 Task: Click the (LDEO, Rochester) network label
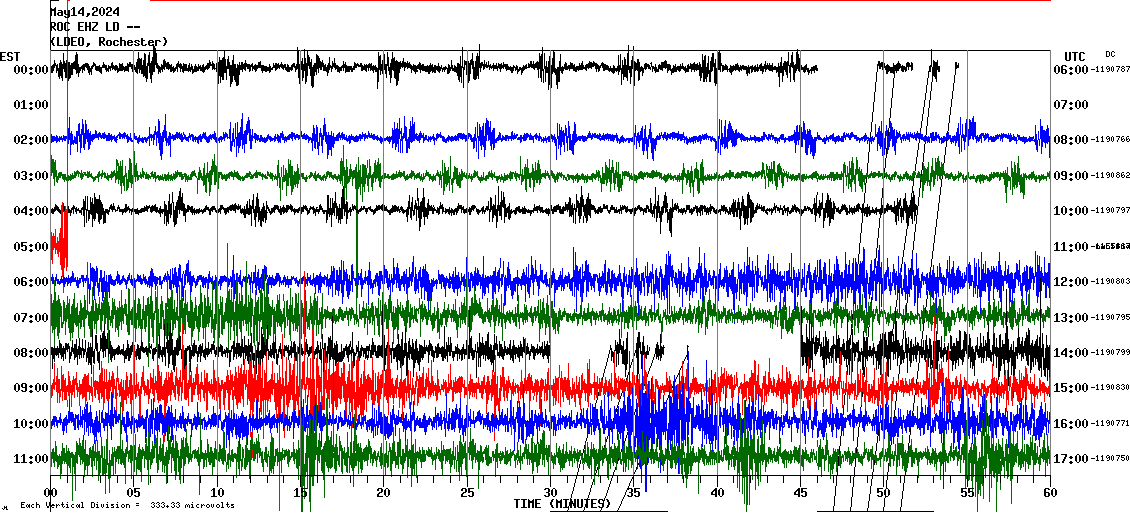pyautogui.click(x=109, y=41)
